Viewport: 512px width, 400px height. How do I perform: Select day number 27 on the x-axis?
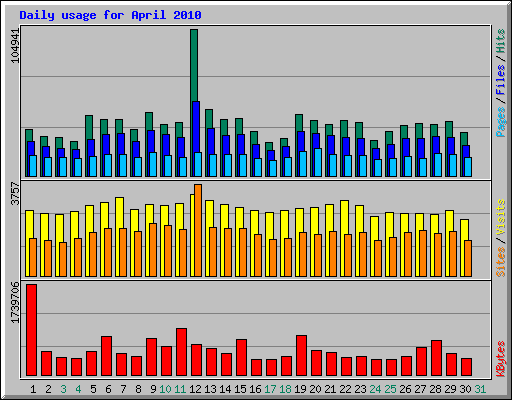(x=420, y=389)
